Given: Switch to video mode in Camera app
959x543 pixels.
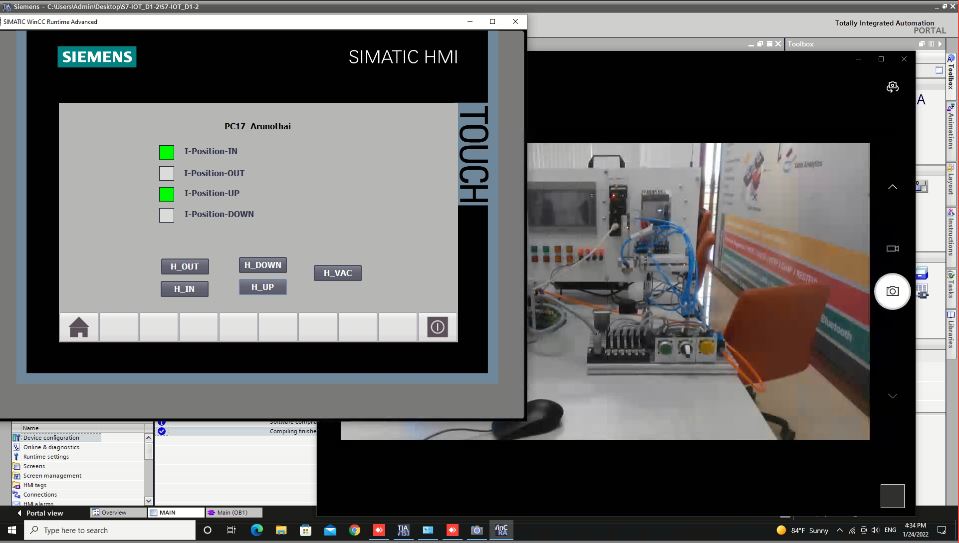Looking at the screenshot, I should 892,248.
